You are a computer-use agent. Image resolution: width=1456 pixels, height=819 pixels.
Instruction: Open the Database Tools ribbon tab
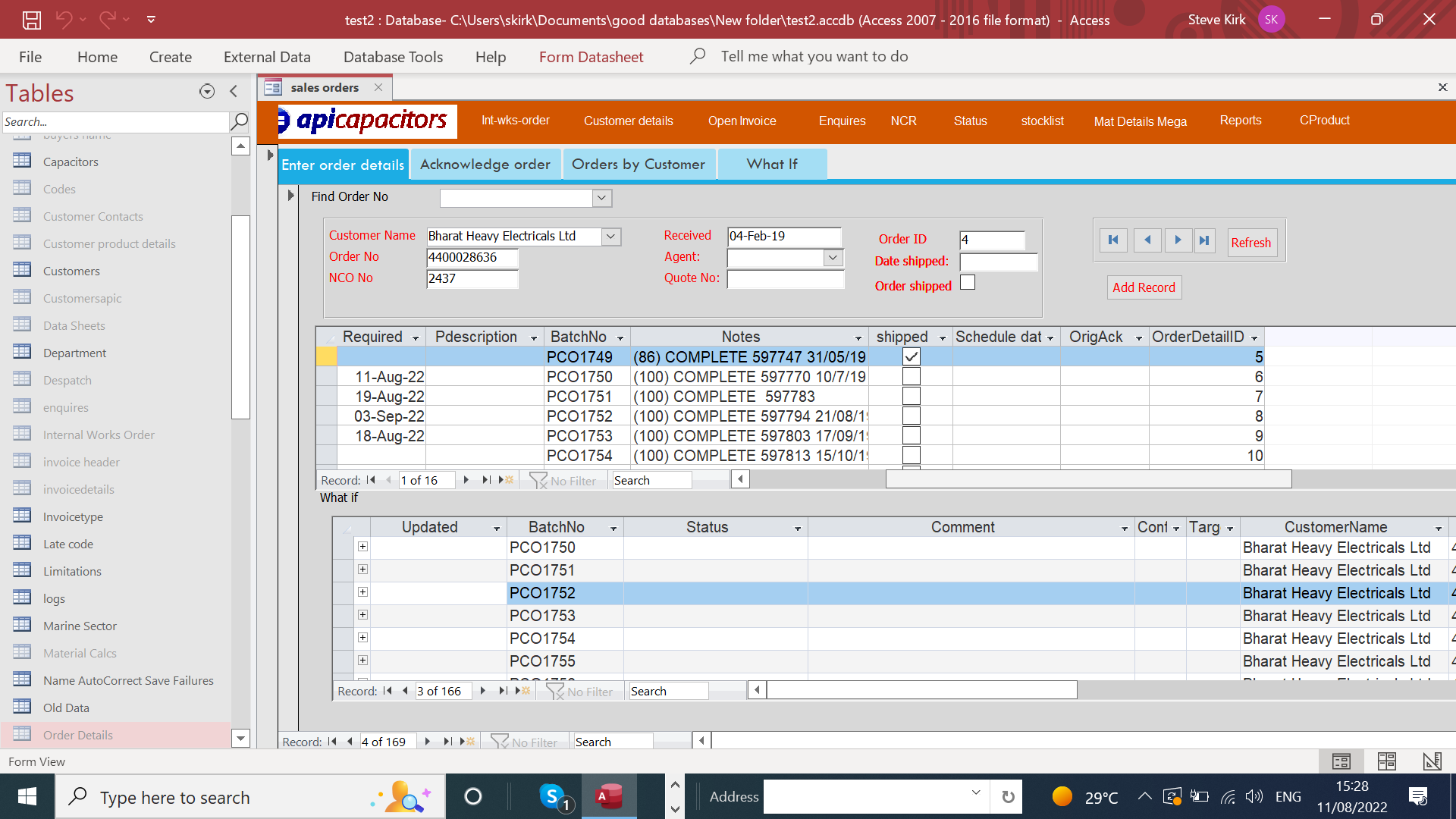tap(393, 57)
